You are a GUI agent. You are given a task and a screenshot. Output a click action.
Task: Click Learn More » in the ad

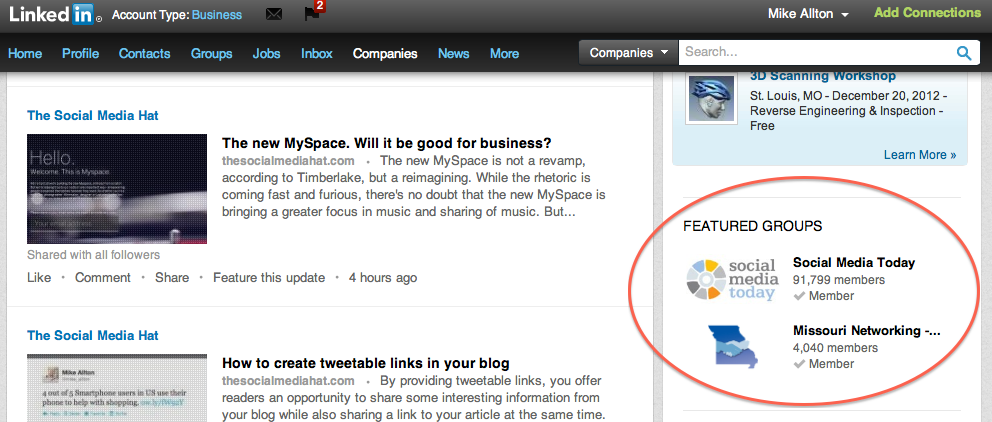tap(920, 155)
